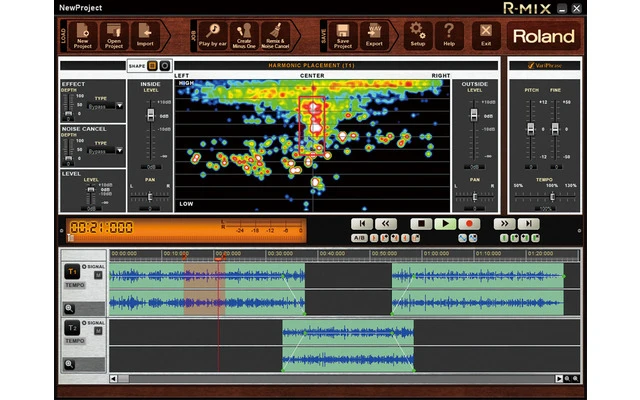Image resolution: width=640 pixels, height=400 pixels.
Task: Click the stop button
Action: pos(421,224)
